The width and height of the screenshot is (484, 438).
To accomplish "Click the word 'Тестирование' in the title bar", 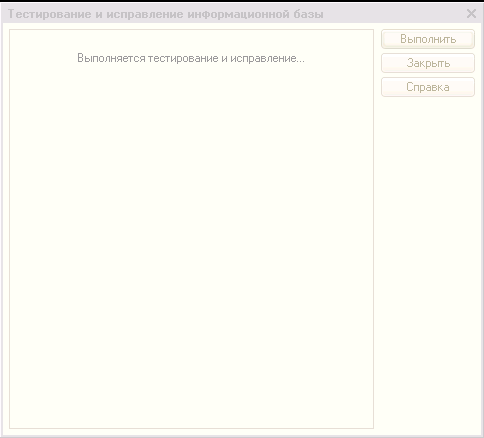I will point(49,14).
